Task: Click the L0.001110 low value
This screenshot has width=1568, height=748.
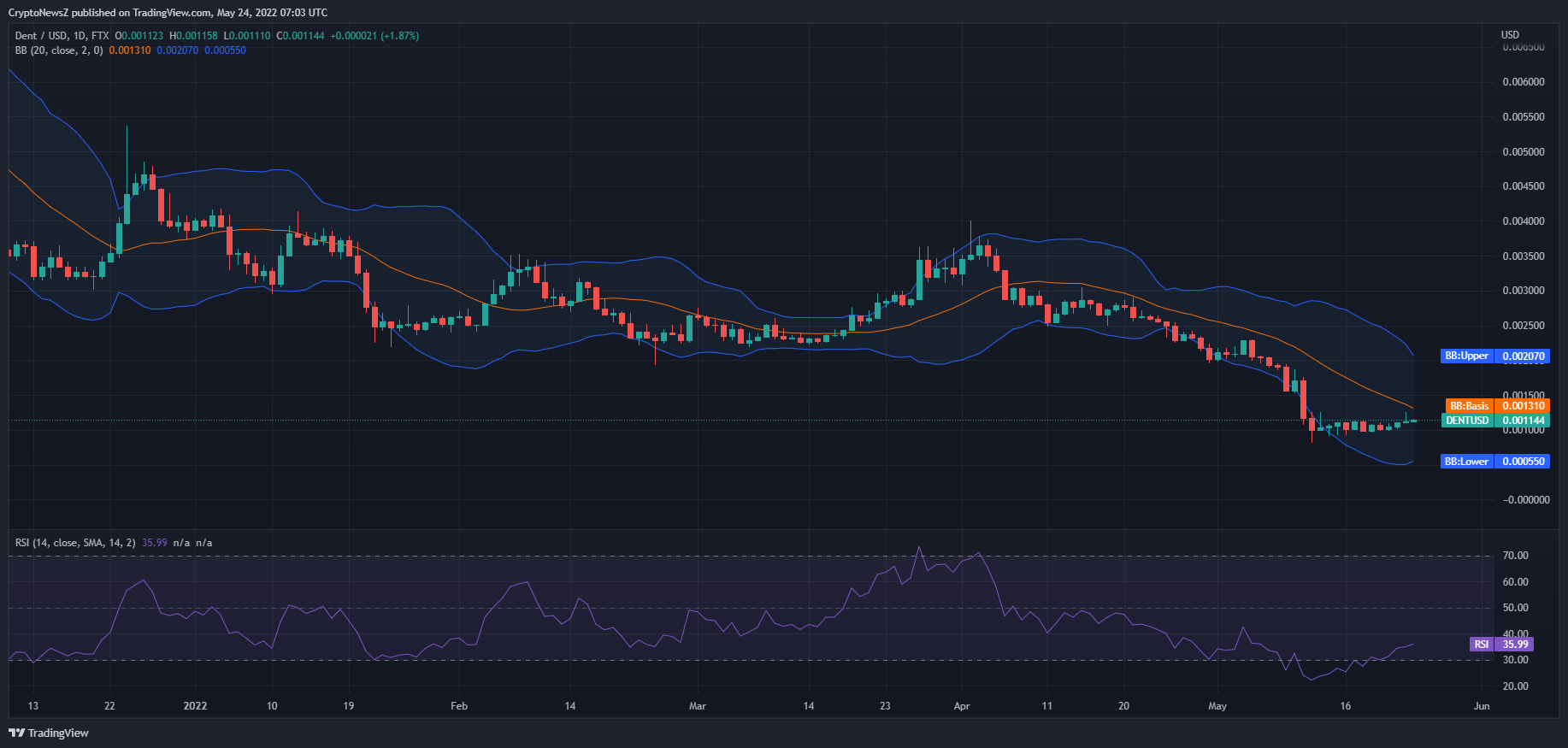Action: (x=247, y=36)
